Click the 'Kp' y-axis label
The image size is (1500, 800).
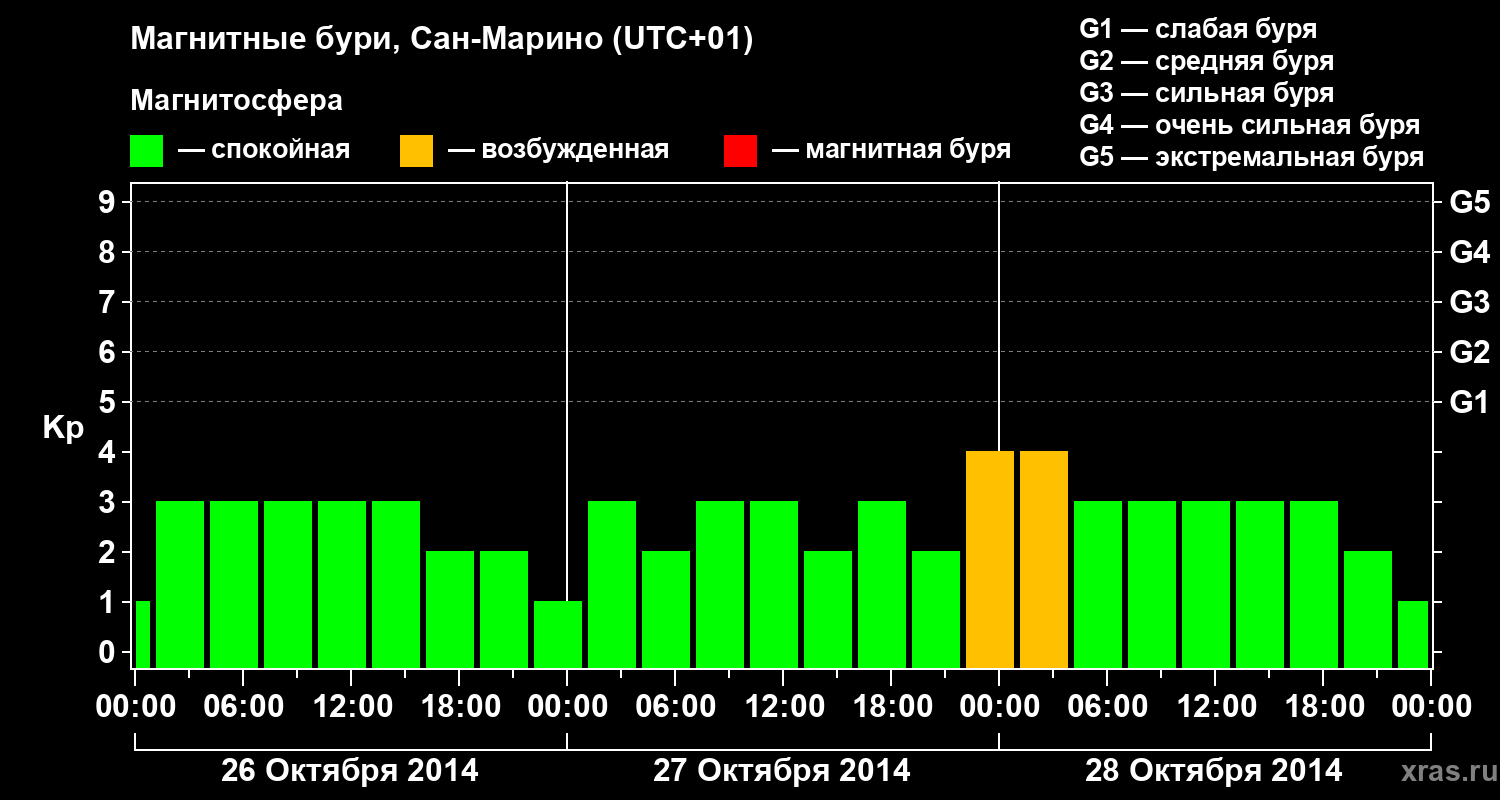coord(63,428)
